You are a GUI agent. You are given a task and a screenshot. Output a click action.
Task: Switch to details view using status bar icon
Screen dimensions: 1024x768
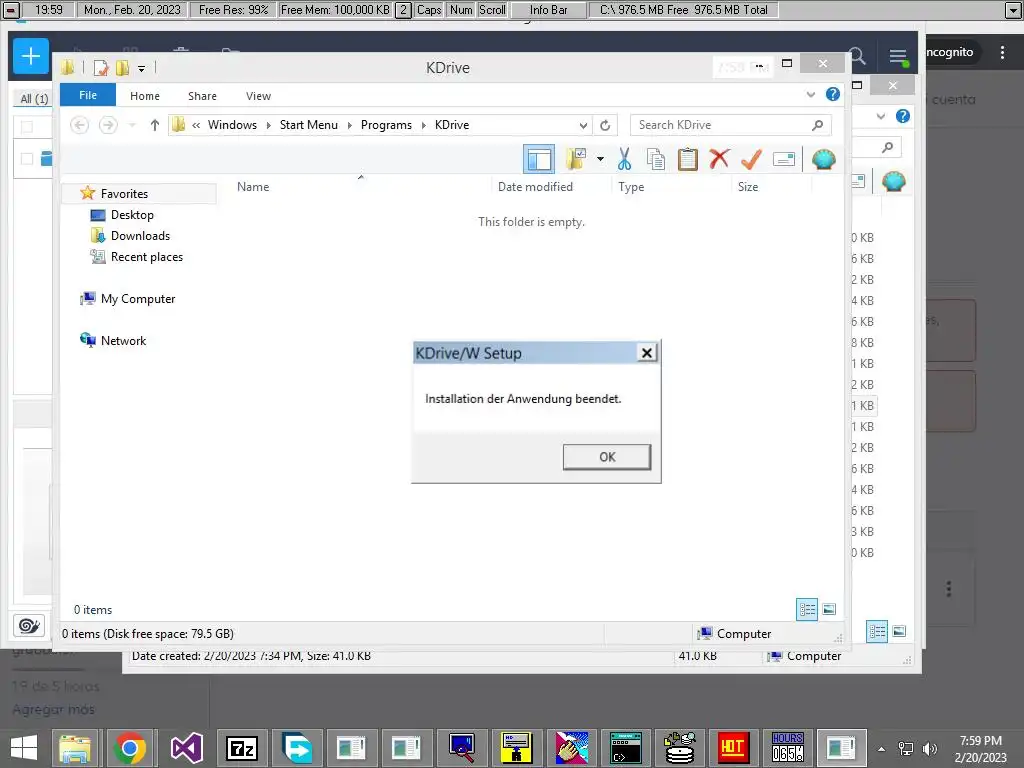click(807, 609)
